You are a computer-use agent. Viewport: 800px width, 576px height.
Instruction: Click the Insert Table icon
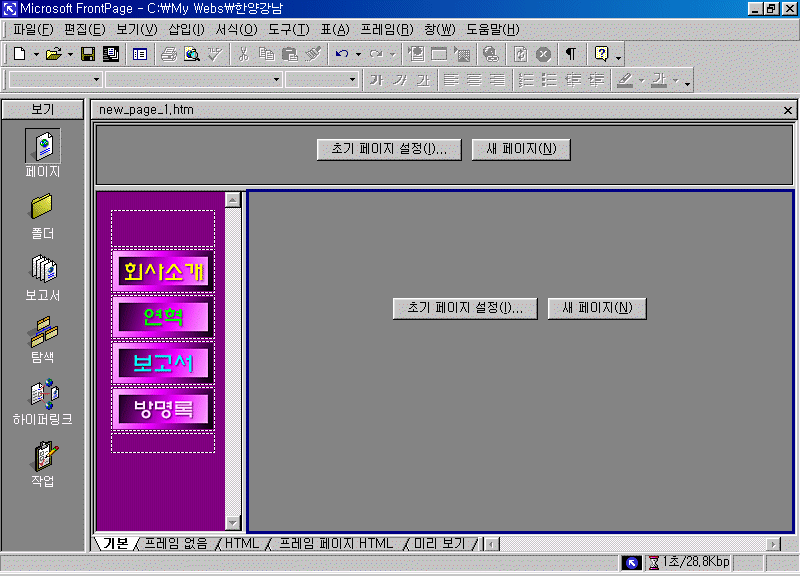[x=439, y=54]
